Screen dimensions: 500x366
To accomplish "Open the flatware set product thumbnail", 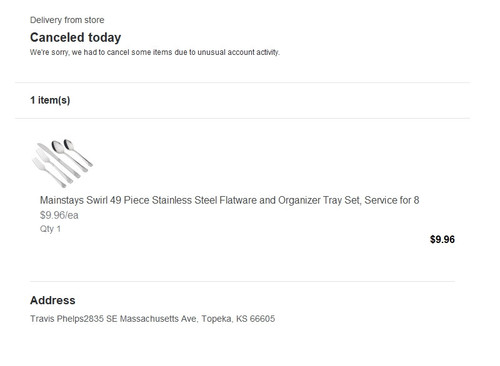I will click(62, 163).
